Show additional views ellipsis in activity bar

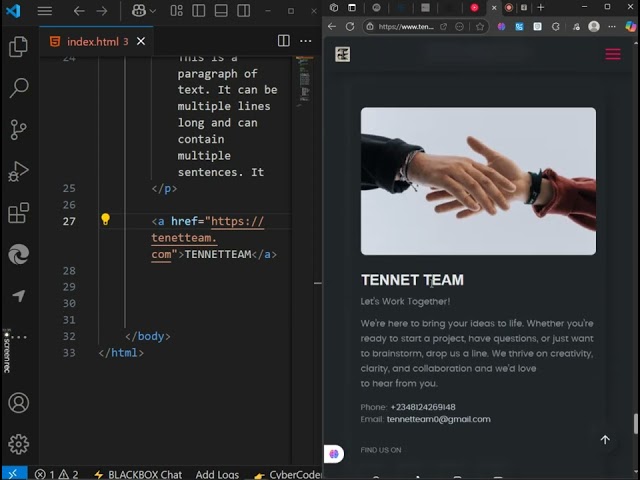[x=19, y=337]
